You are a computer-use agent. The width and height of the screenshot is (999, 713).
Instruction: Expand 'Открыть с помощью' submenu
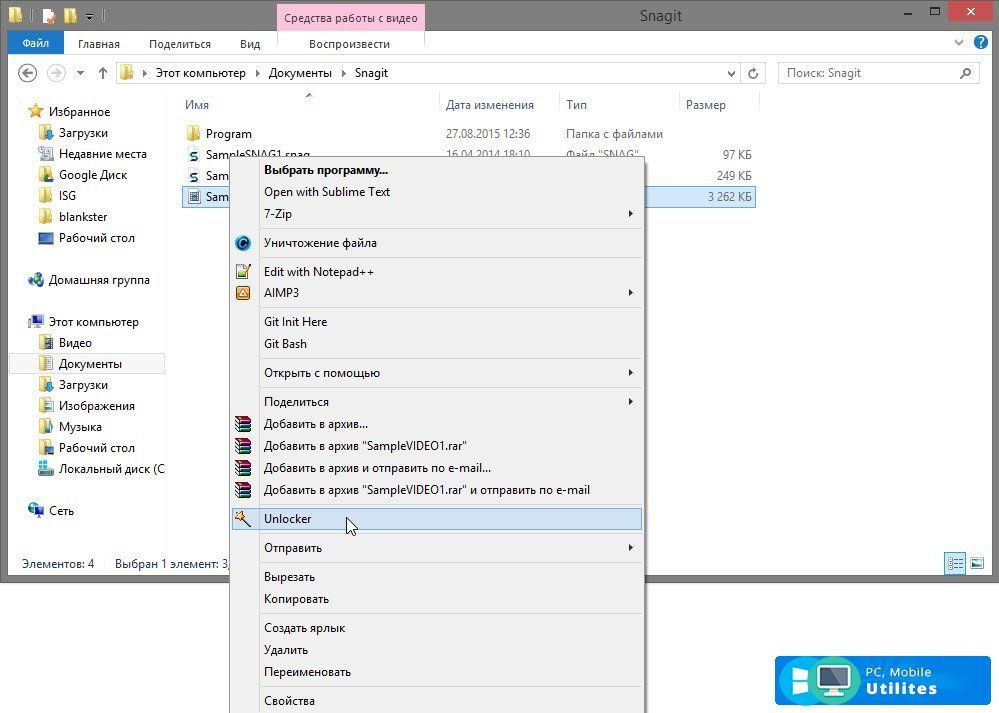(630, 373)
